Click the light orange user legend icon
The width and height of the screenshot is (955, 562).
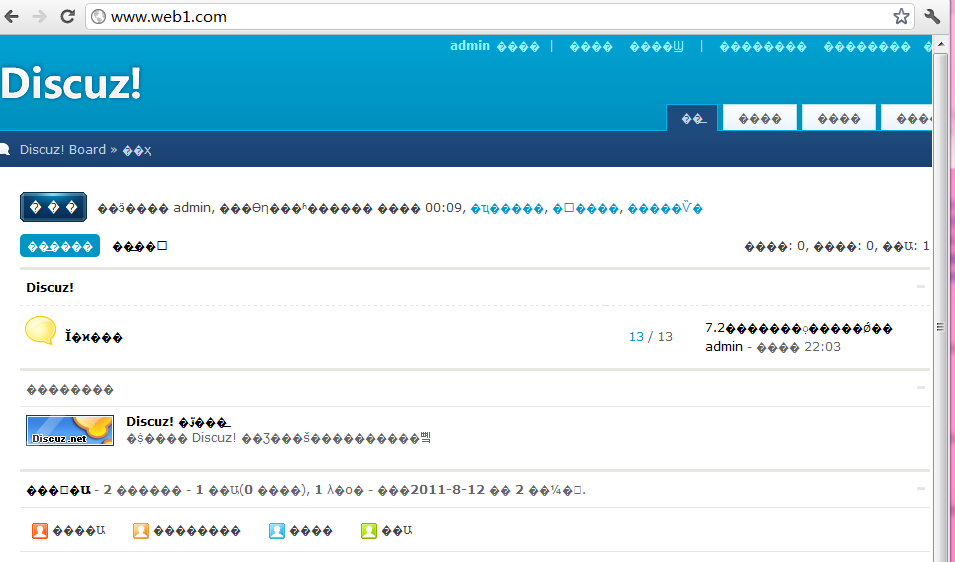pyautogui.click(x=141, y=531)
